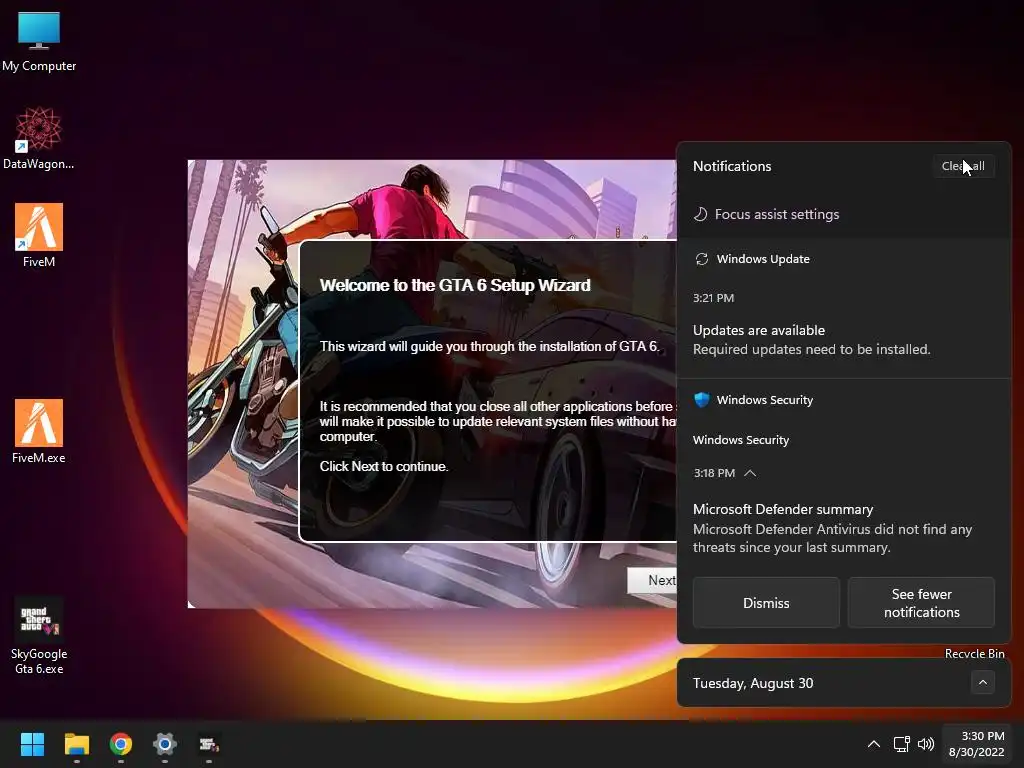Open My Computer desktop icon
1024x768 pixels.
[x=39, y=40]
